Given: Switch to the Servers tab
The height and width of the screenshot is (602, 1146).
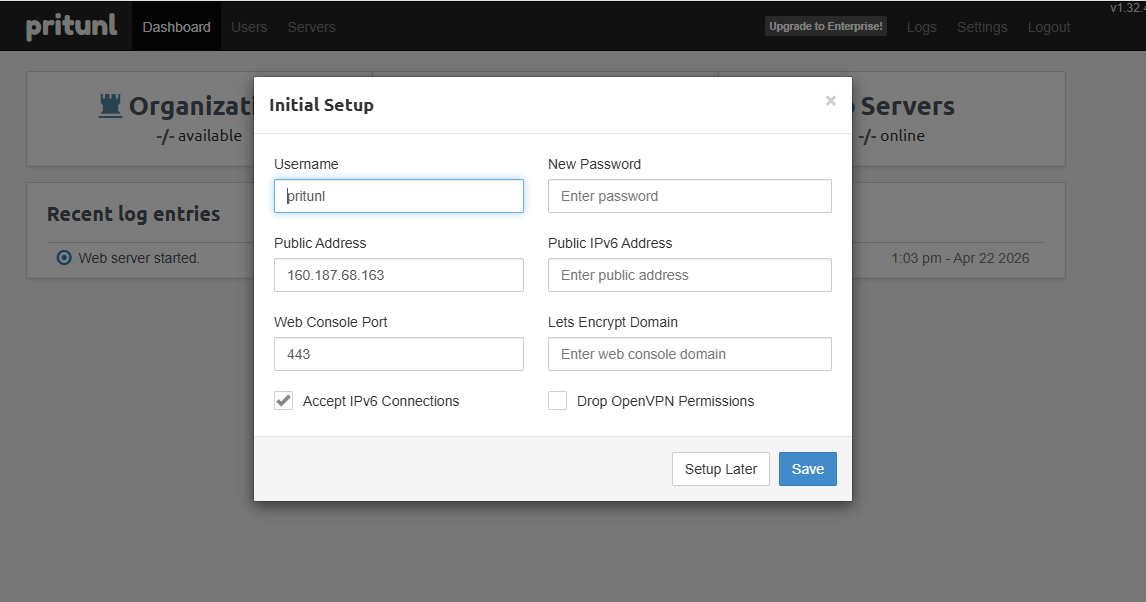Looking at the screenshot, I should pos(311,27).
